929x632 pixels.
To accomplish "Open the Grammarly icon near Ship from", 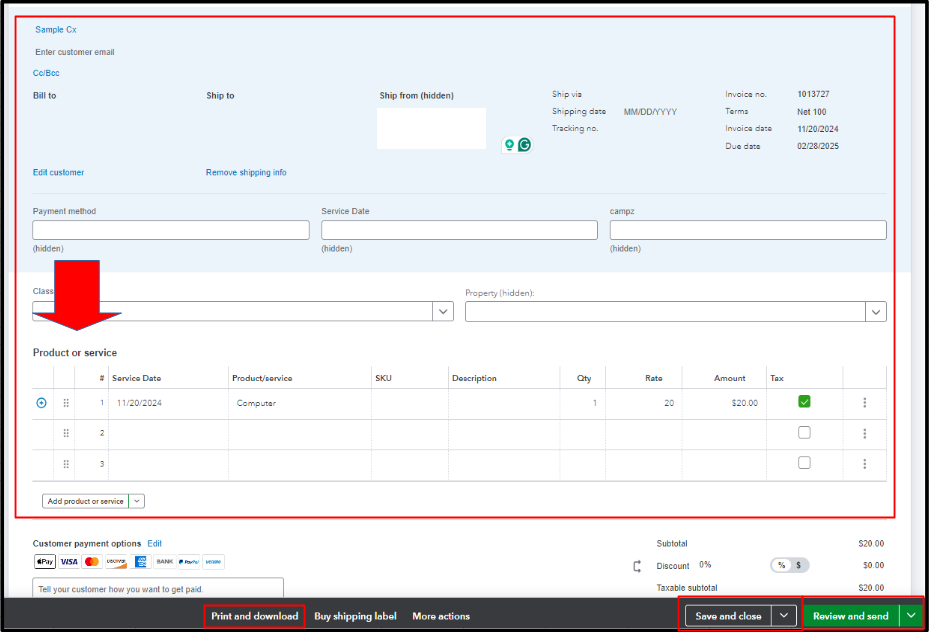I will (524, 145).
